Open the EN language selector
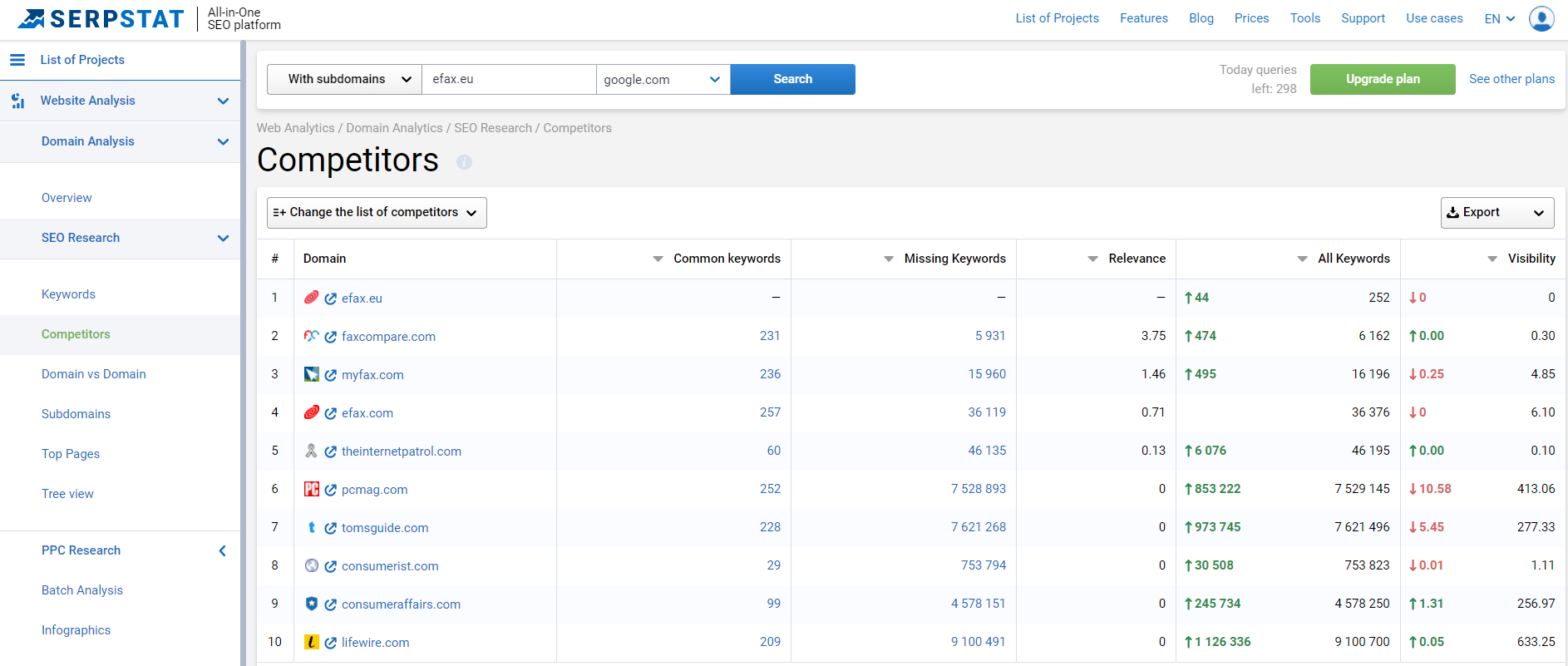 [x=1500, y=18]
